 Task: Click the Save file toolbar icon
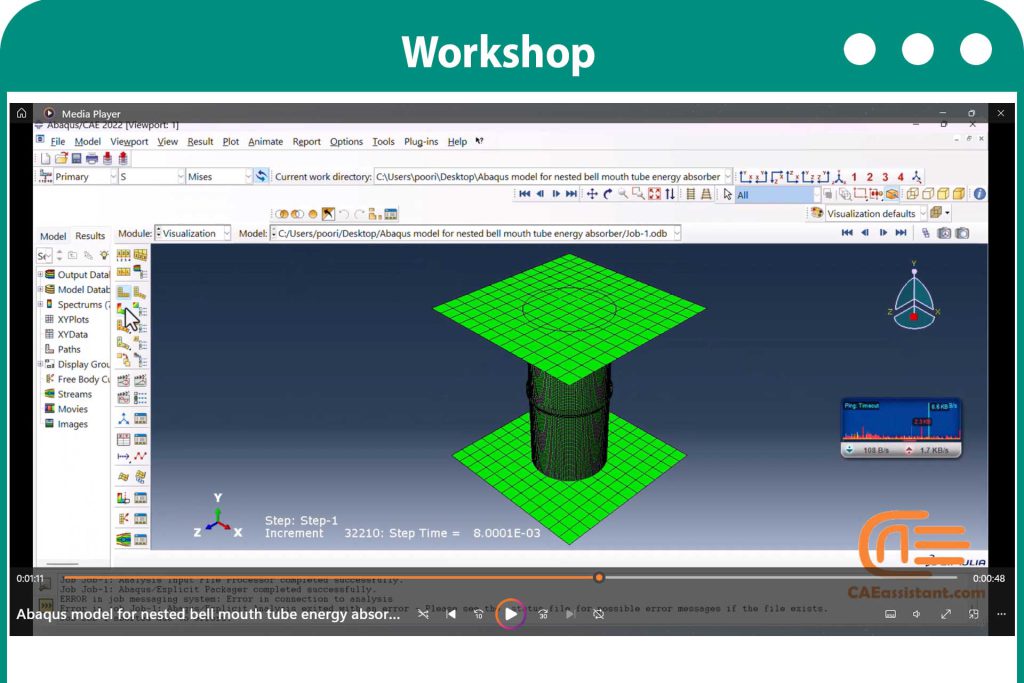[x=76, y=158]
